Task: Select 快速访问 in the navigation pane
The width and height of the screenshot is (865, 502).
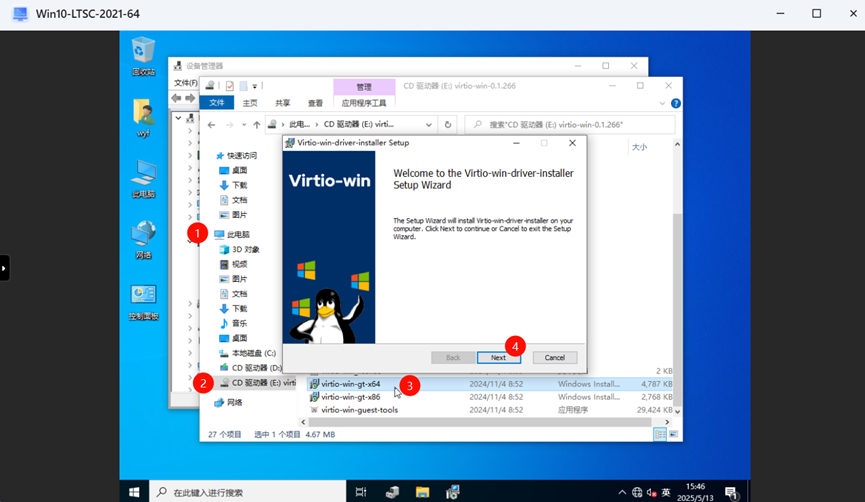Action: pyautogui.click(x=236, y=156)
